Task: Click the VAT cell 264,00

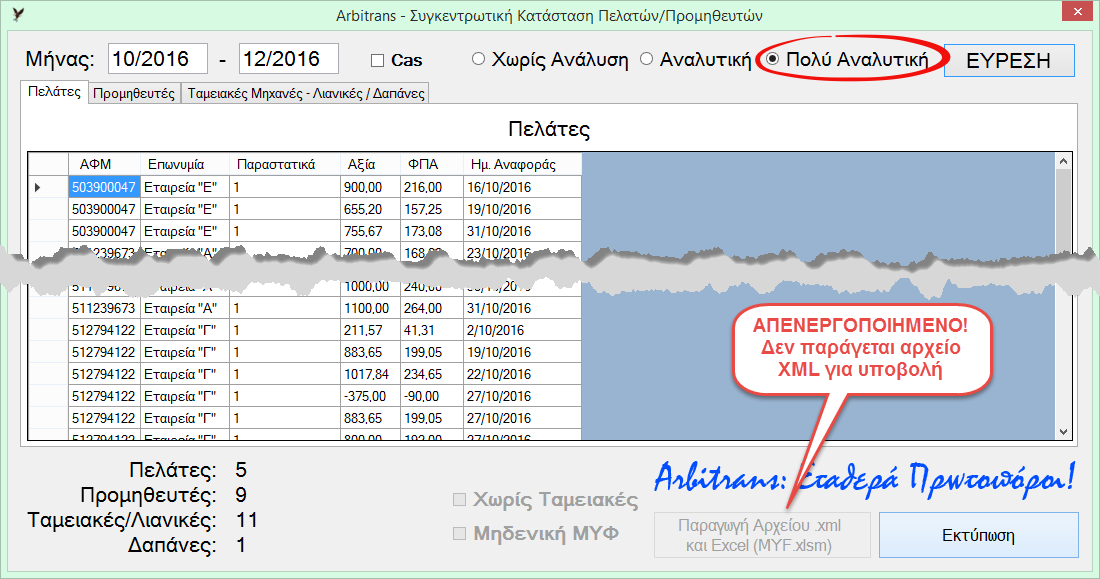Action: click(x=432, y=308)
